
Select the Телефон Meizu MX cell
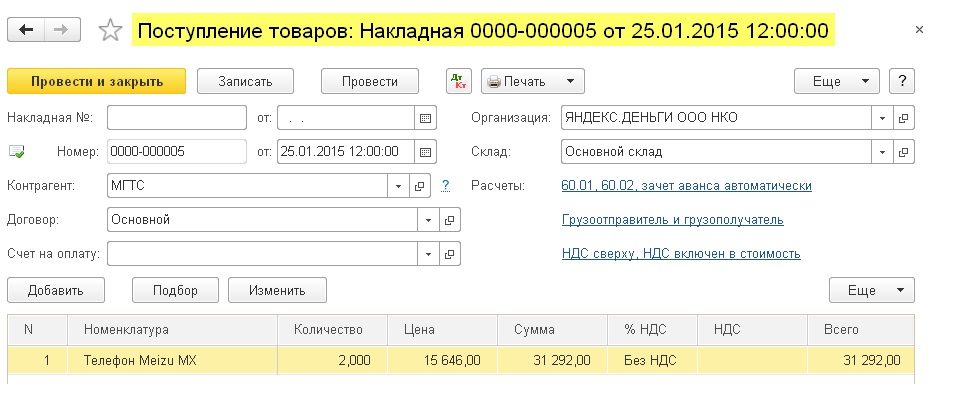[x=172, y=361]
